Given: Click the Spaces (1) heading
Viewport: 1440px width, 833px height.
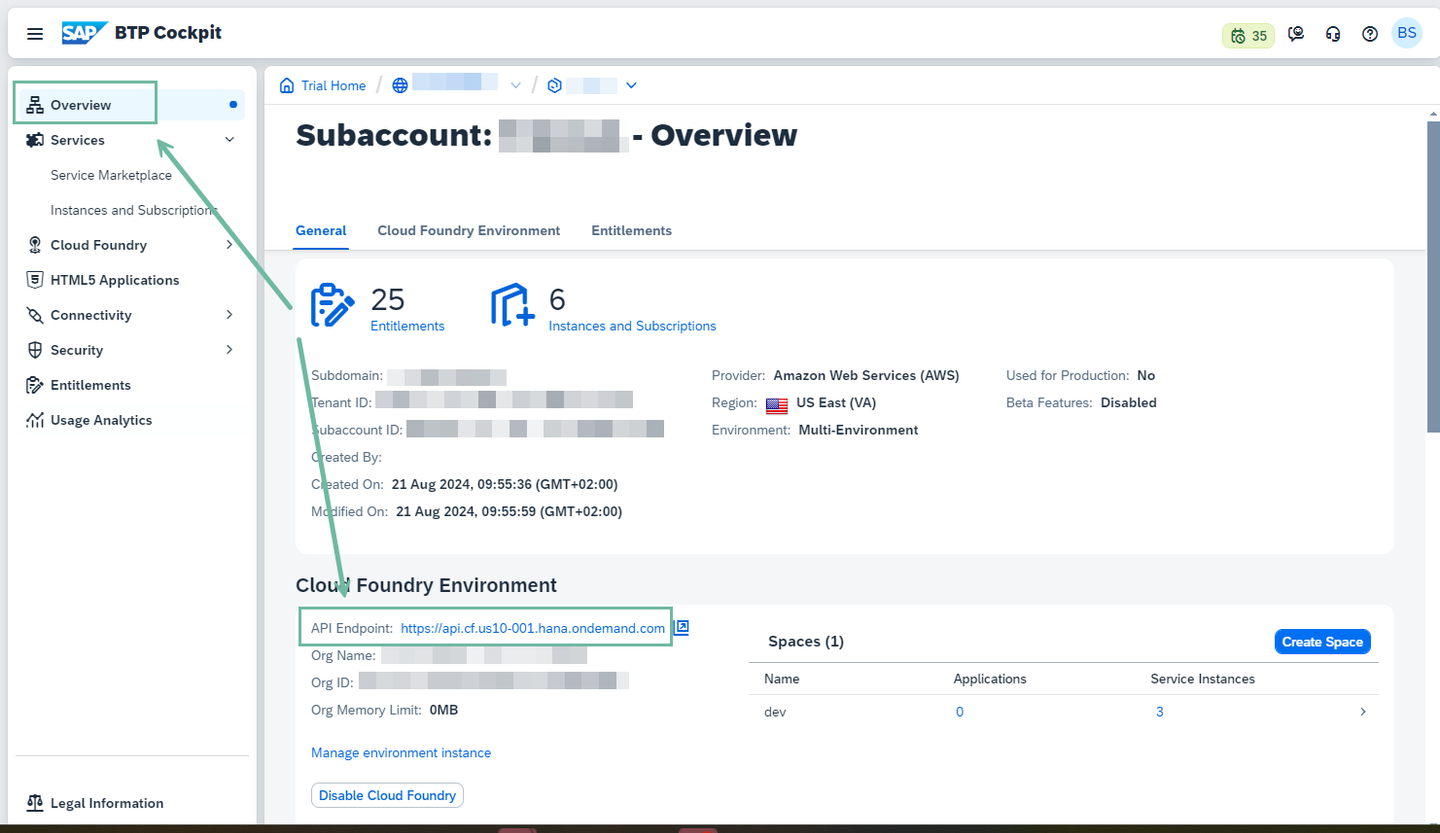Looking at the screenshot, I should click(x=806, y=642).
